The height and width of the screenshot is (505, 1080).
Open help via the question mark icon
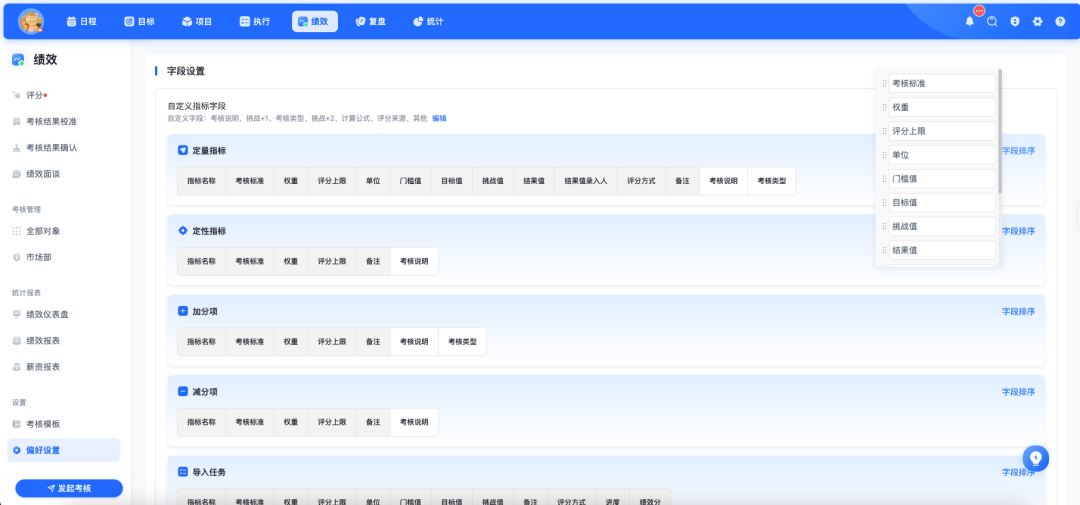(1060, 21)
